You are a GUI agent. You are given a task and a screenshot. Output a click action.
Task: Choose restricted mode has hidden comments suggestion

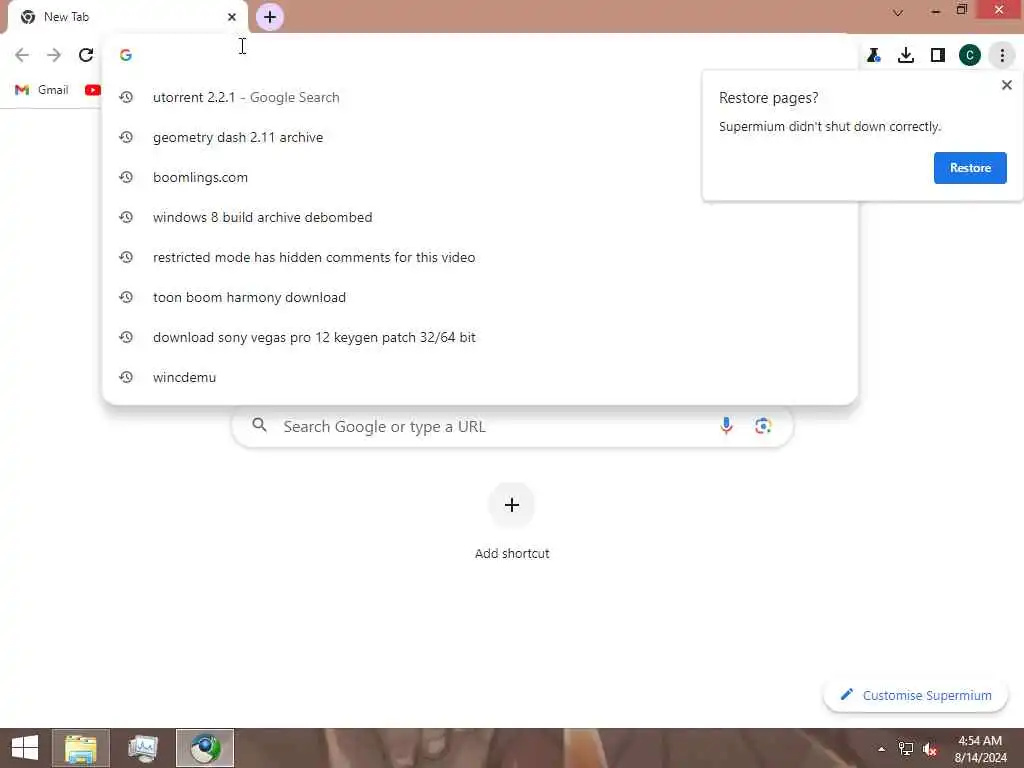coord(480,257)
